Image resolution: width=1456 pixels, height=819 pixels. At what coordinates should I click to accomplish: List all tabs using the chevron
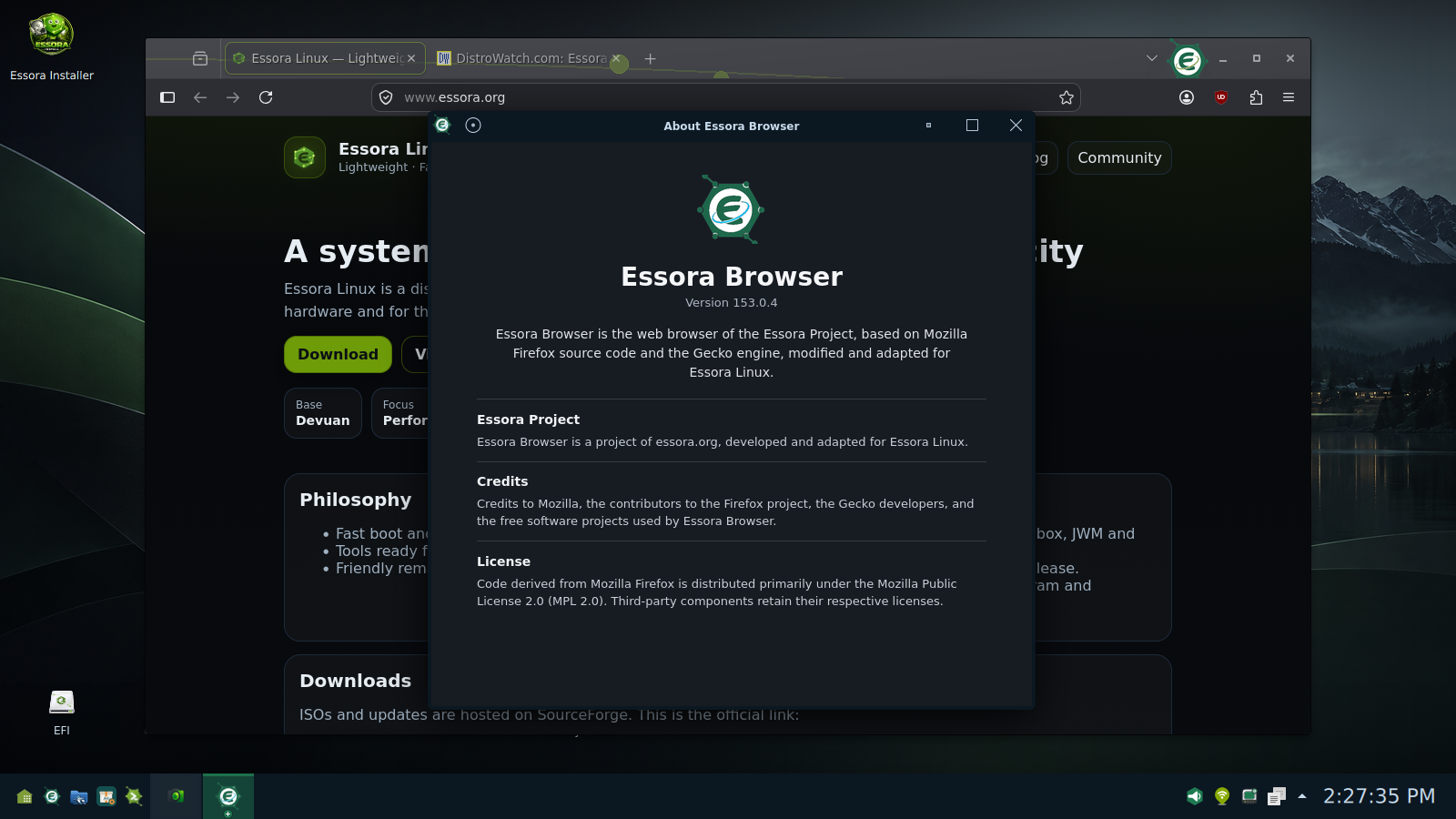pos(1152,58)
